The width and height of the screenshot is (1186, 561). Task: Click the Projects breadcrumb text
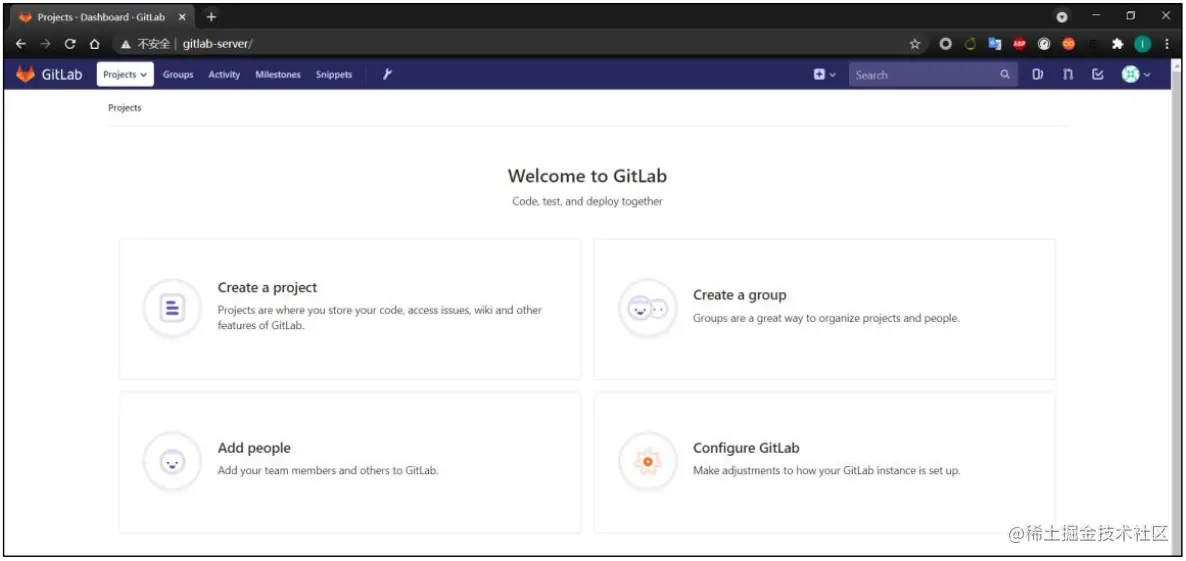click(125, 108)
